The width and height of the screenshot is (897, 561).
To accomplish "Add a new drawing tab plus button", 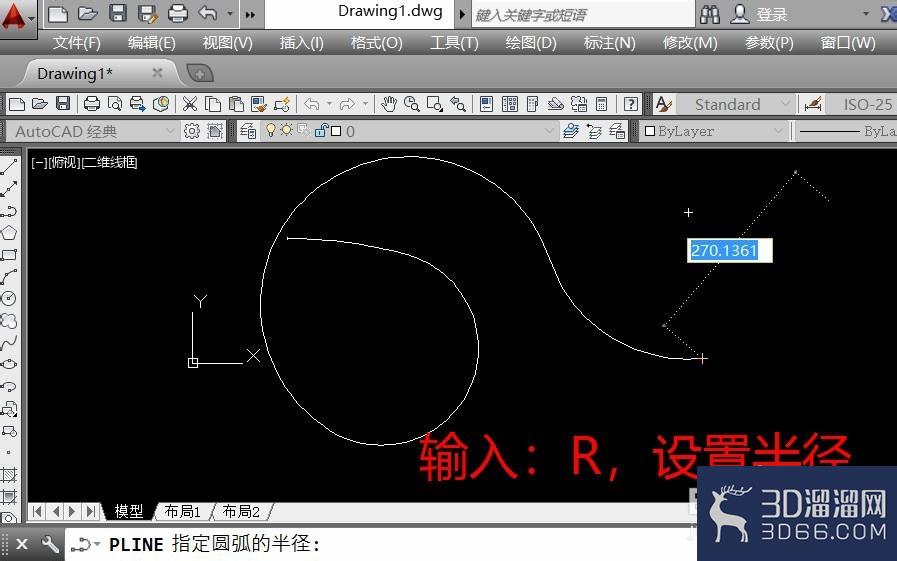I will 200,73.
